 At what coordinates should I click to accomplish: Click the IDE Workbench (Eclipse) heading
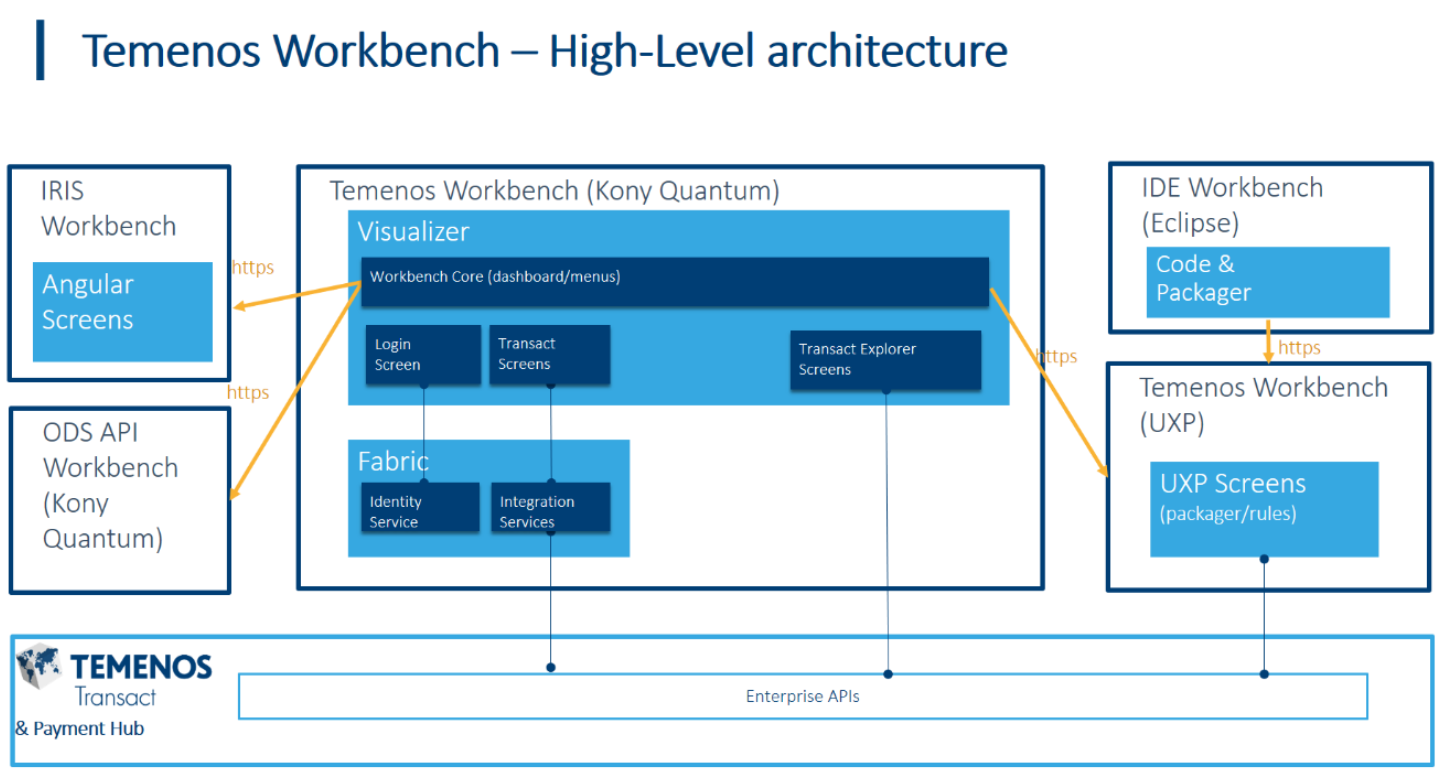click(1231, 204)
